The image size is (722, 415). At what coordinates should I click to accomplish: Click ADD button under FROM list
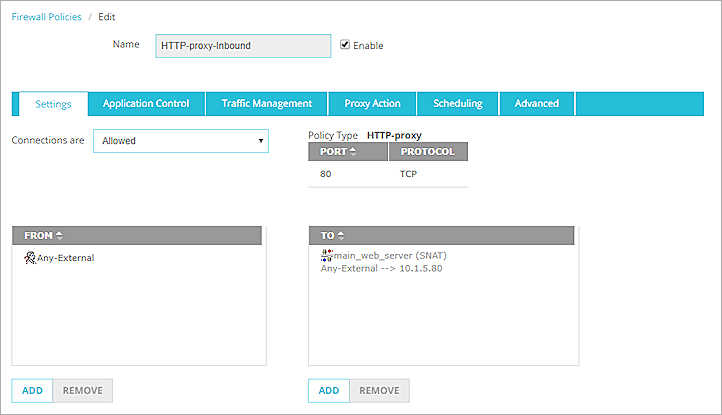tap(32, 390)
